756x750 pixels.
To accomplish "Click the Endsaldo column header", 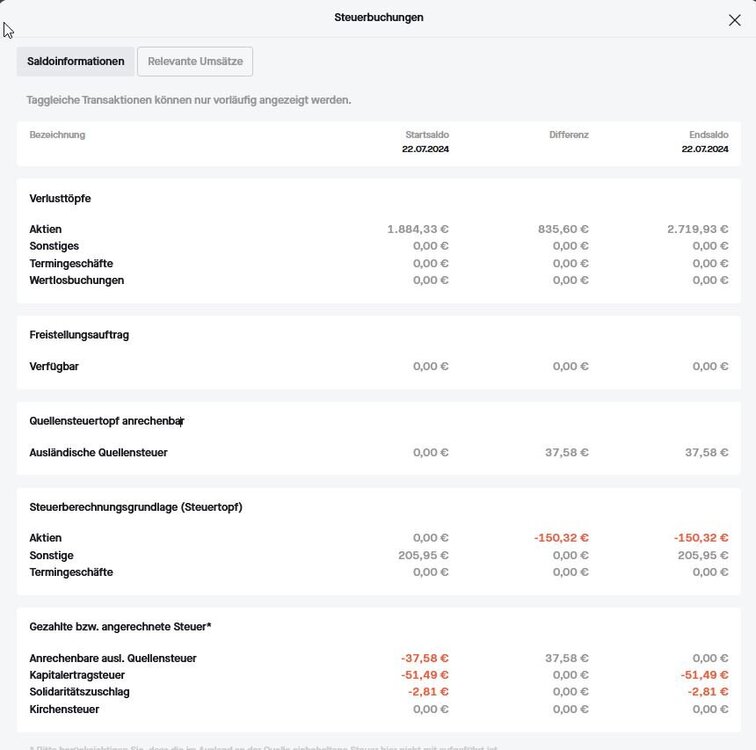I will [708, 134].
